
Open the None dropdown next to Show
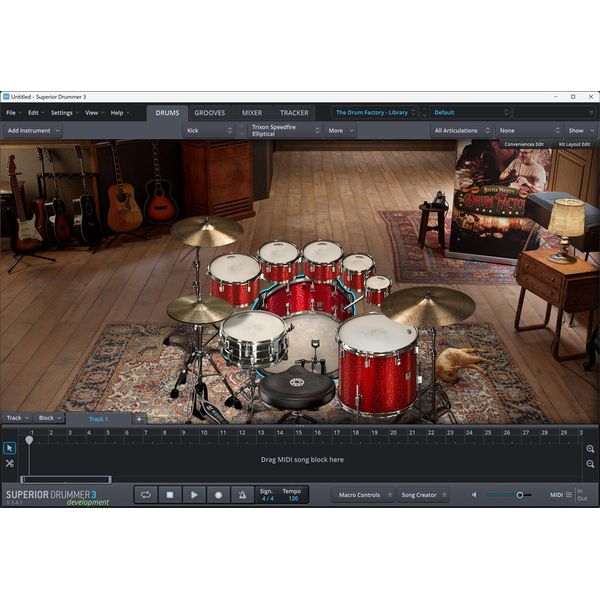point(529,130)
